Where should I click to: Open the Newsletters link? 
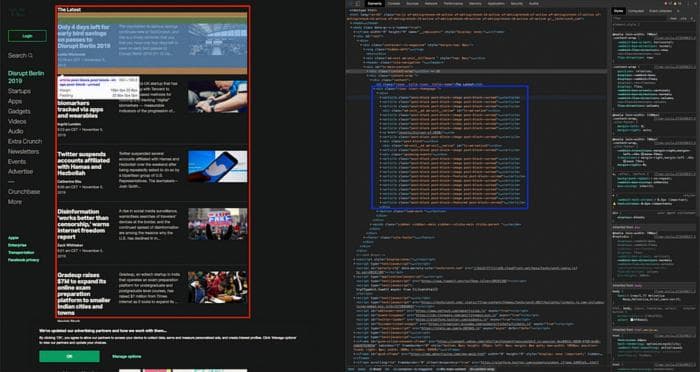click(x=23, y=151)
